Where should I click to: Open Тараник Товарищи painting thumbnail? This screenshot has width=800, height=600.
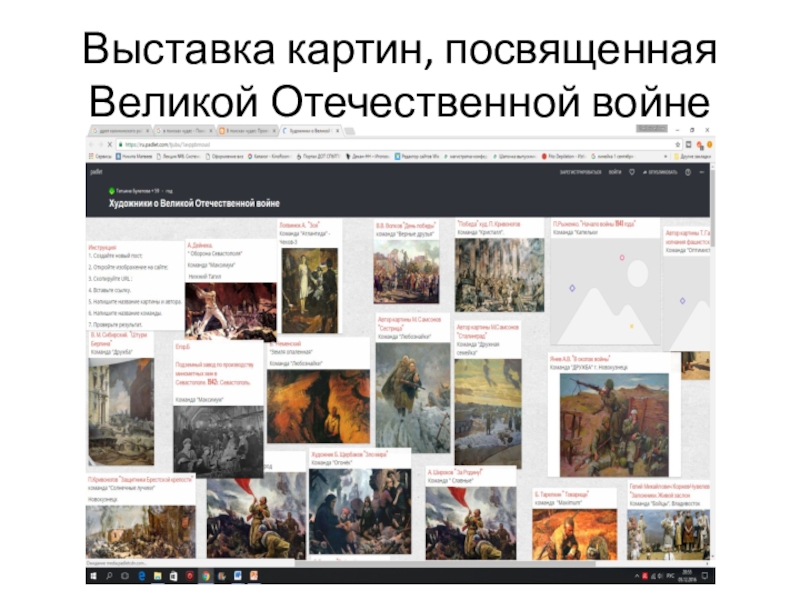click(x=574, y=534)
